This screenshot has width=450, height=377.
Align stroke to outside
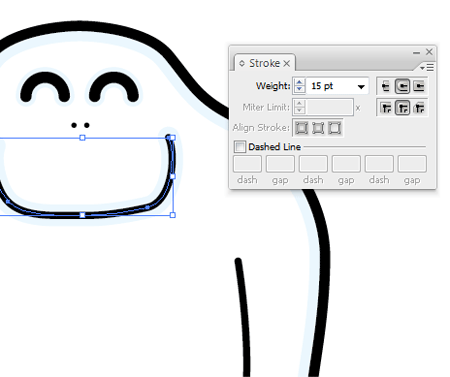[x=334, y=128]
